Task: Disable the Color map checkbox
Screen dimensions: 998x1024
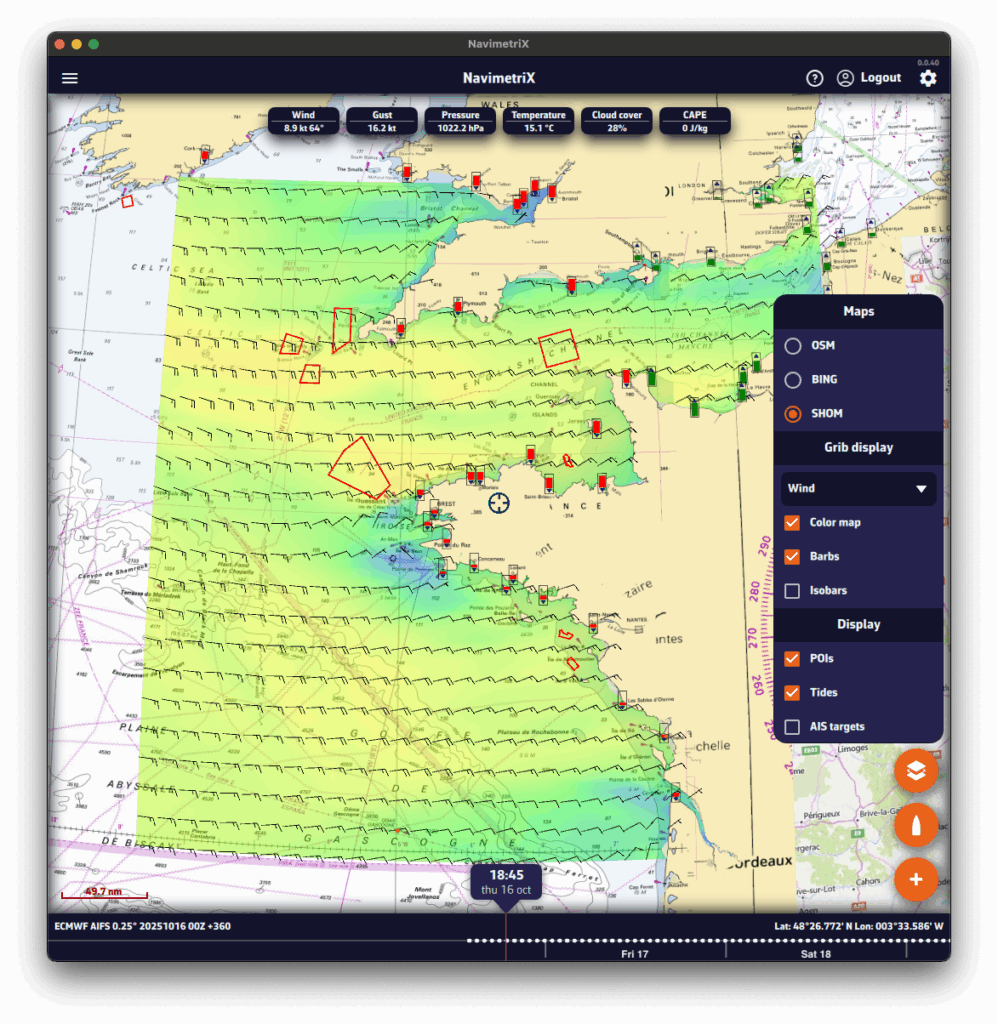Action: click(x=793, y=523)
